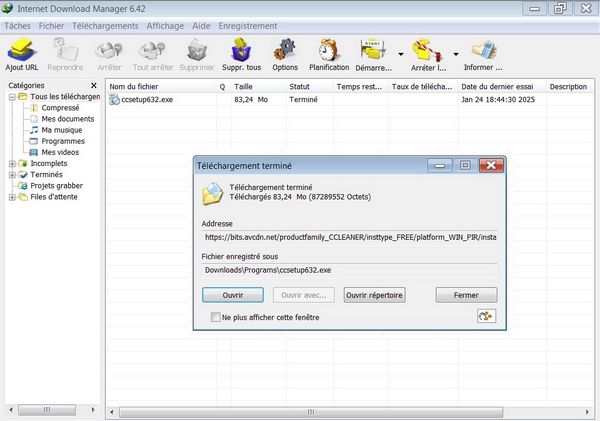The height and width of the screenshot is (421, 600).
Task: Open the Fichier menu
Action: [x=51, y=26]
